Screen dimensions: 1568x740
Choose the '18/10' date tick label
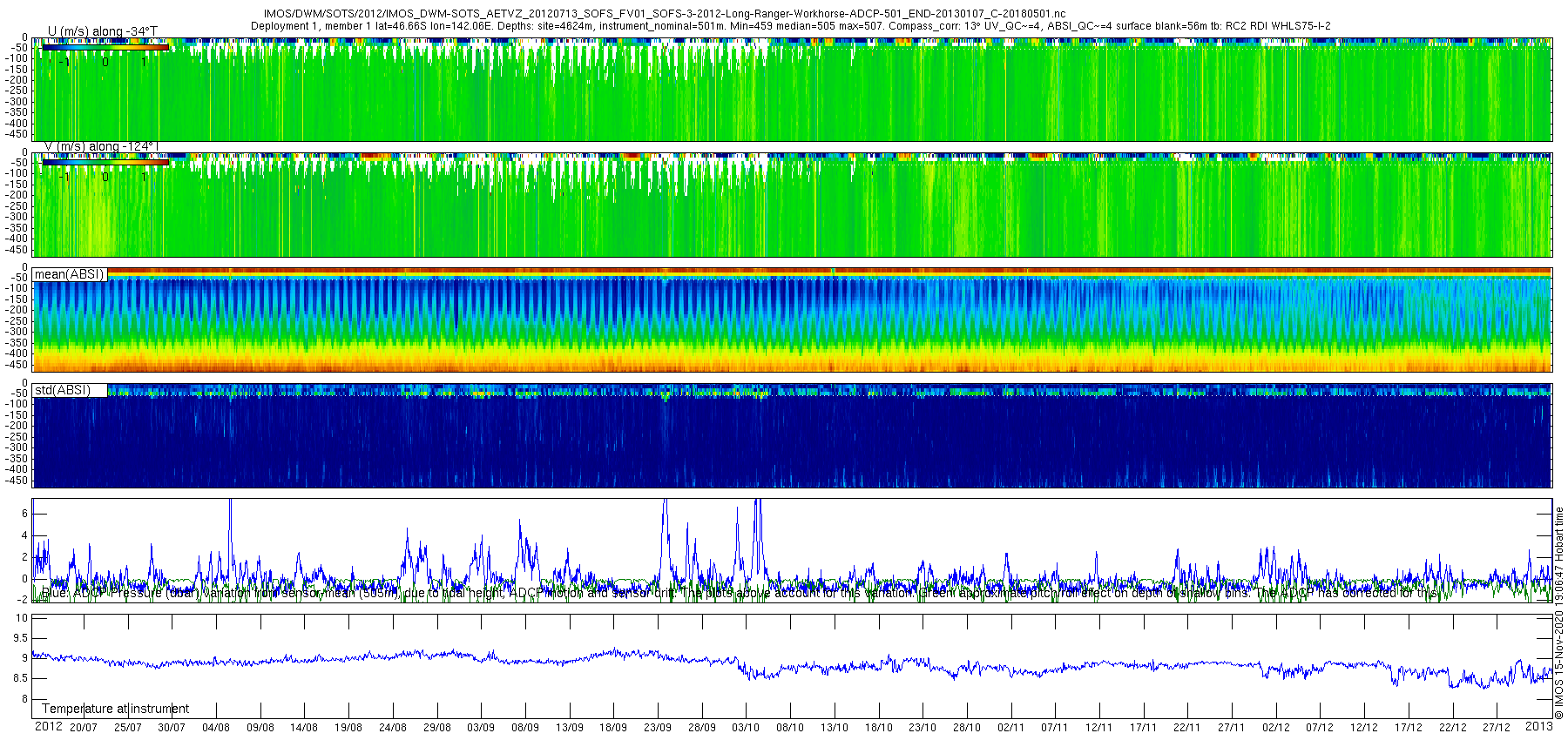pos(879,728)
